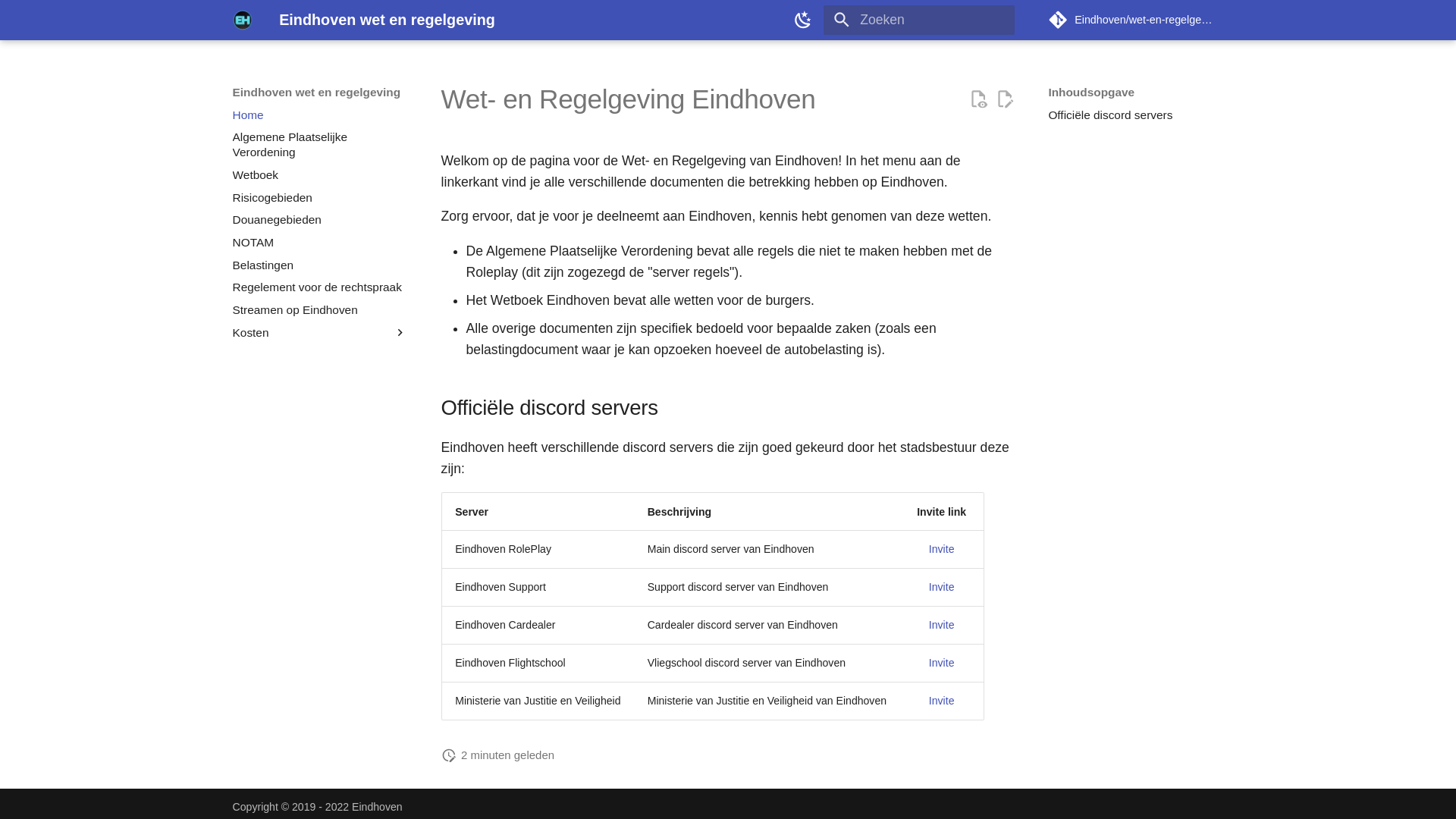Click Invite for Eindhoven Flightschool
The height and width of the screenshot is (819, 1456).
pyautogui.click(x=941, y=663)
